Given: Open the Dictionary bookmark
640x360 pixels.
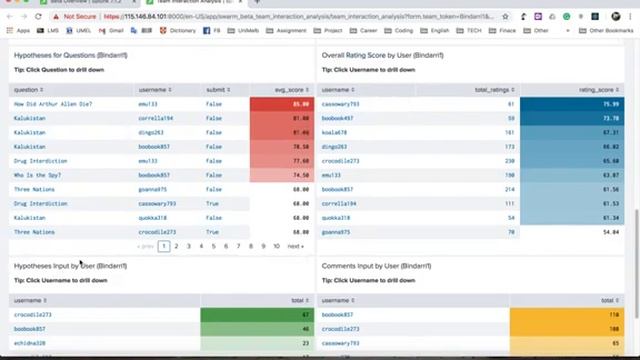Looking at the screenshot, I should (x=178, y=31).
